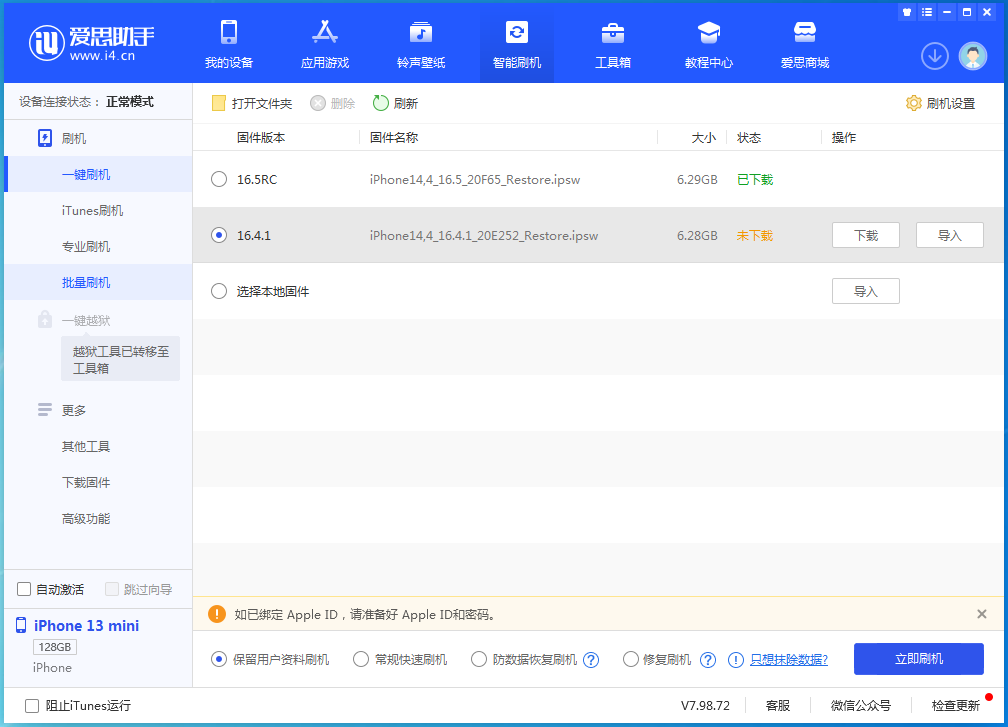1008x727 pixels.
Task: Click the 128GB storage label
Action: 55,647
